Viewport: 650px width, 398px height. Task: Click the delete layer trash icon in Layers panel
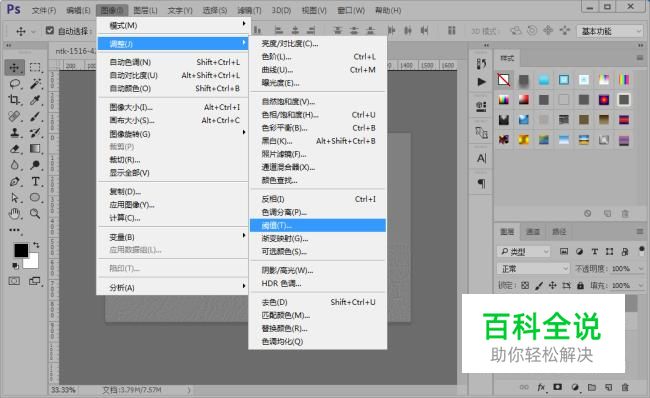(x=625, y=387)
